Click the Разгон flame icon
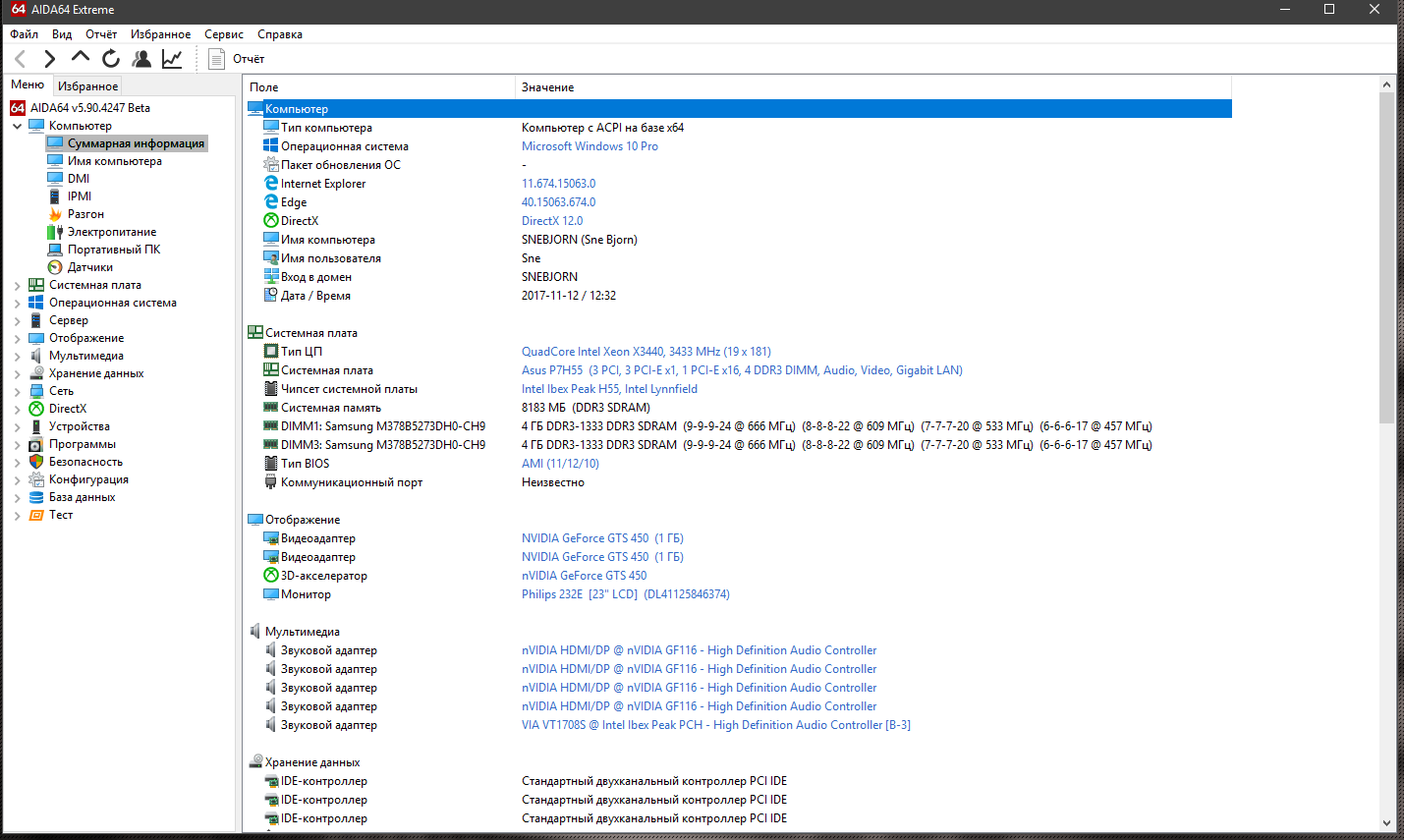 [x=55, y=214]
